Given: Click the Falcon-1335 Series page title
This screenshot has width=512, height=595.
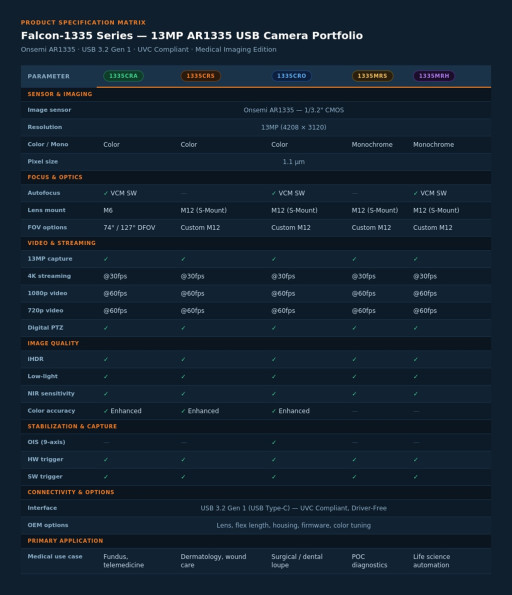Looking at the screenshot, I should [x=192, y=36].
